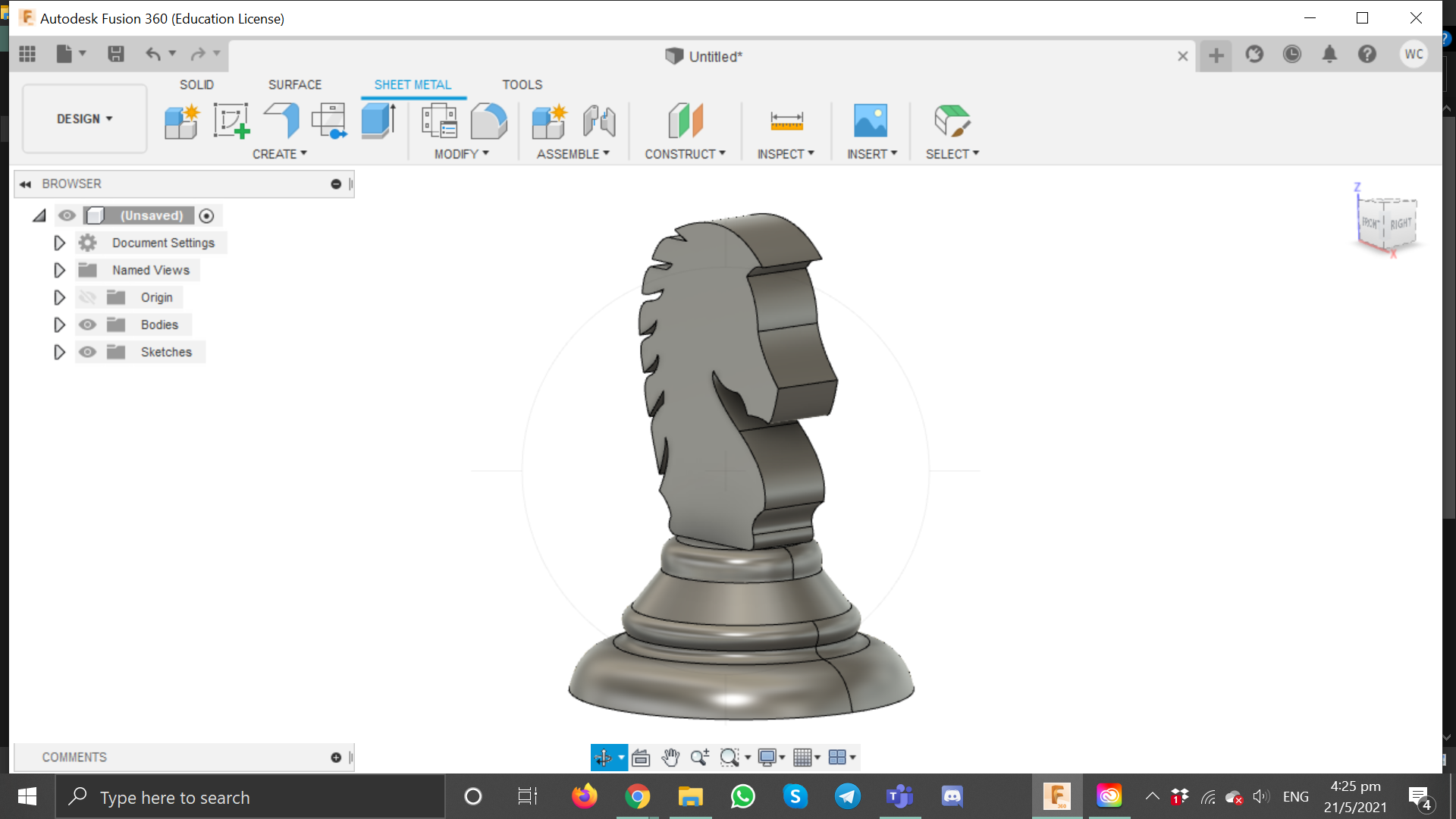
Task: Select the Measure inspect icon
Action: [x=786, y=121]
